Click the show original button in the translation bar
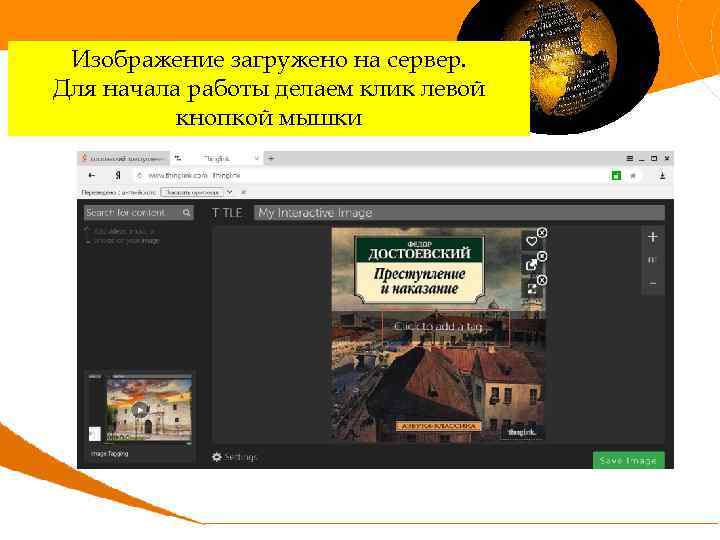The height and width of the screenshot is (540, 720). click(192, 192)
